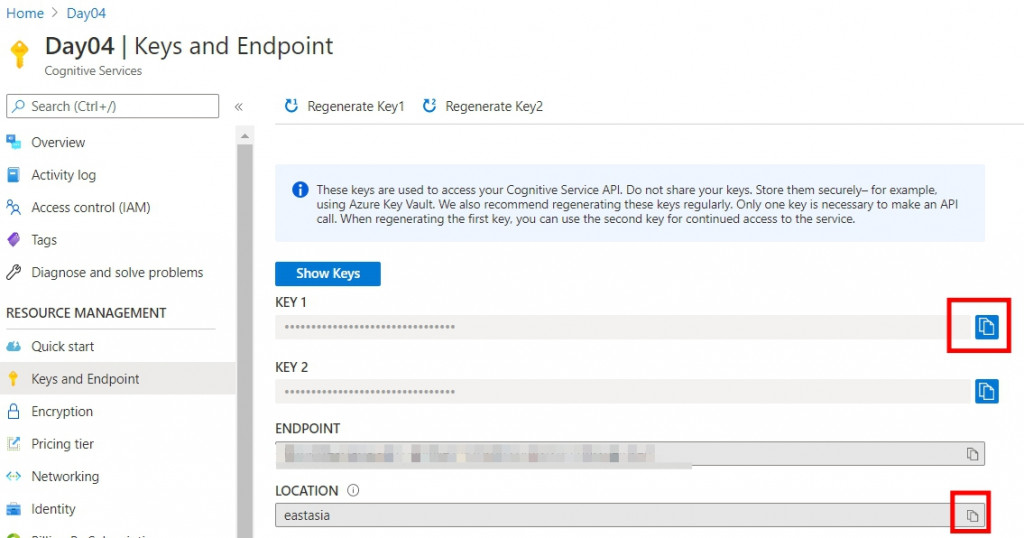
Task: Click the ENDPOINT text field
Action: pos(630,454)
